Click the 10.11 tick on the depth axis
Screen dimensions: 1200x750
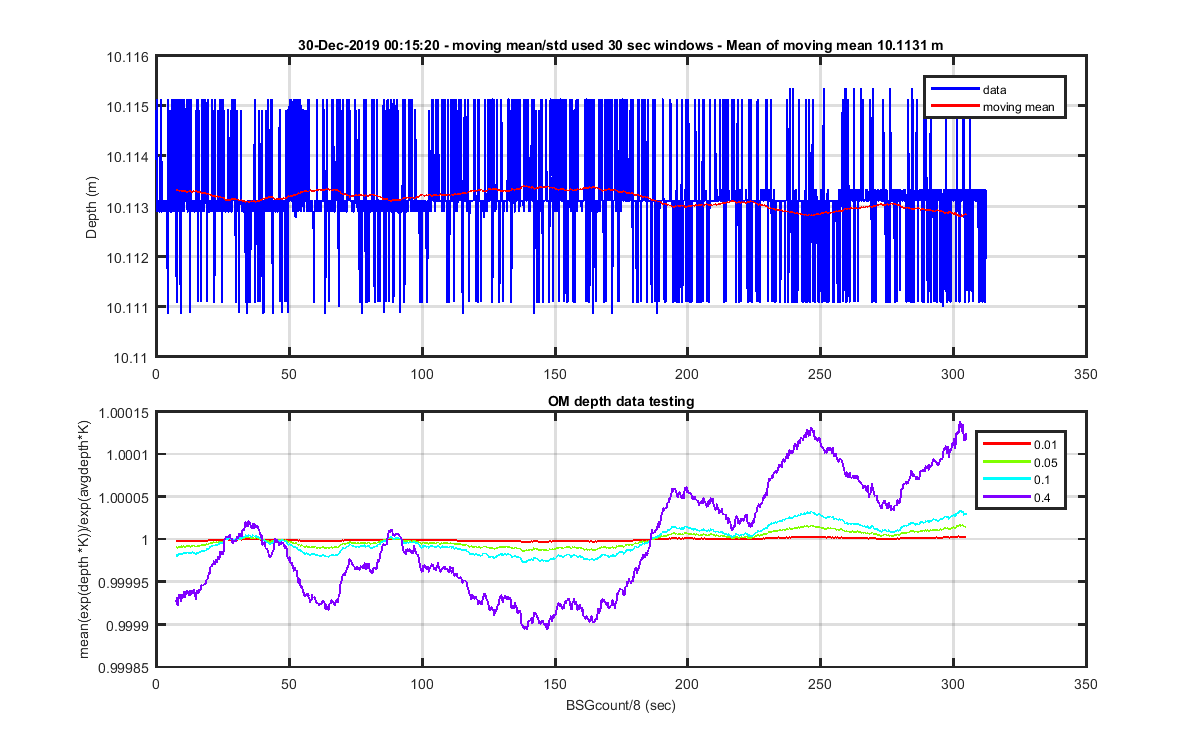133,357
